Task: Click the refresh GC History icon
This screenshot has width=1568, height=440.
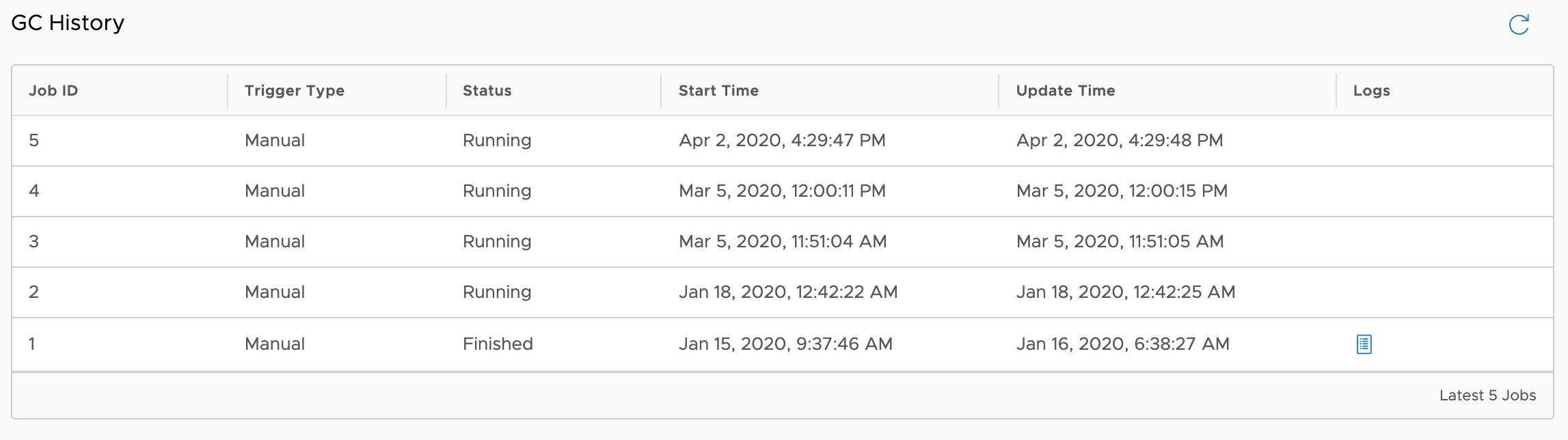Action: (x=1518, y=25)
